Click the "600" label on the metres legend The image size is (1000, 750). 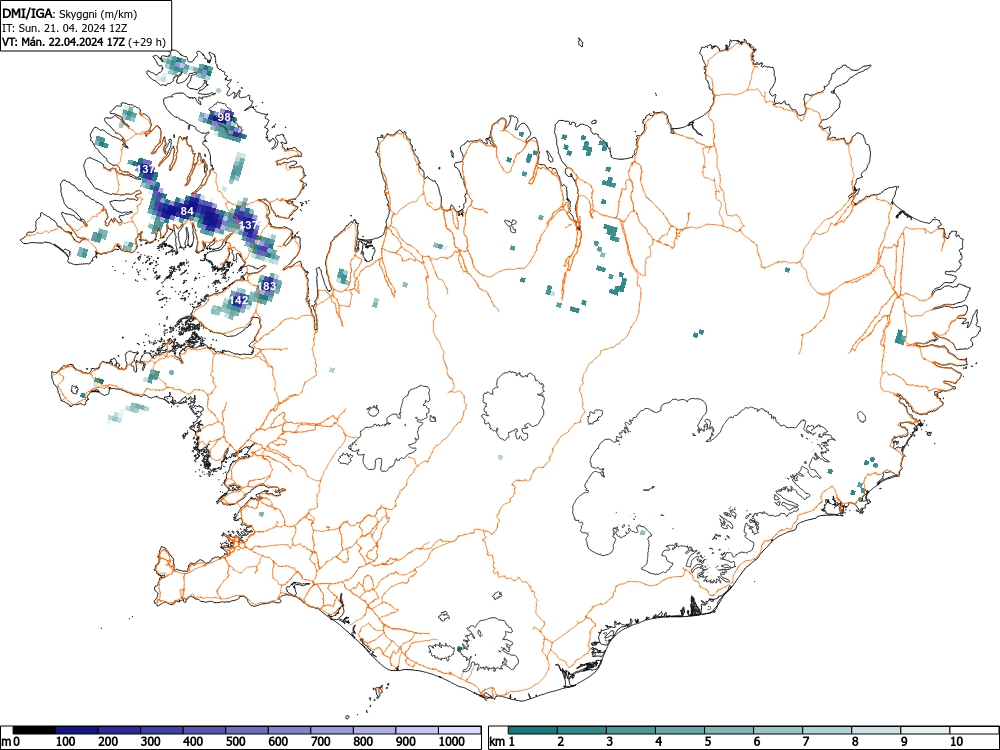coord(279,741)
